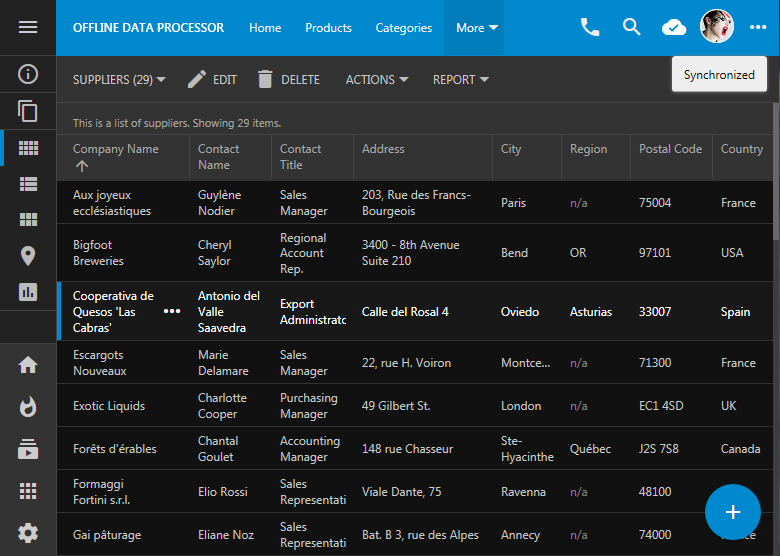The image size is (780, 556).
Task: Open the Products menu item
Action: (328, 28)
